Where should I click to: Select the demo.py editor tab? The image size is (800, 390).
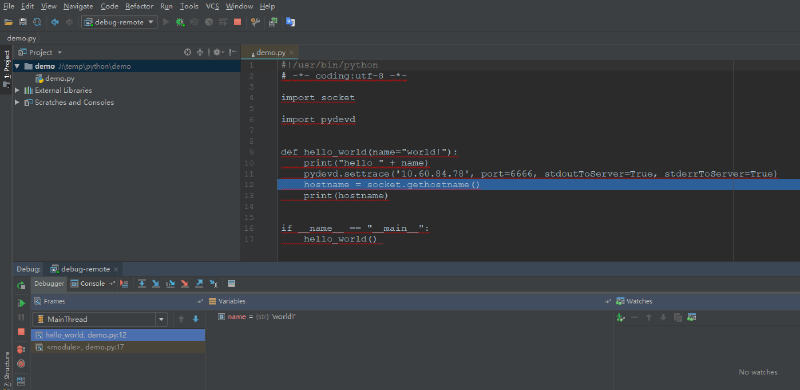269,52
